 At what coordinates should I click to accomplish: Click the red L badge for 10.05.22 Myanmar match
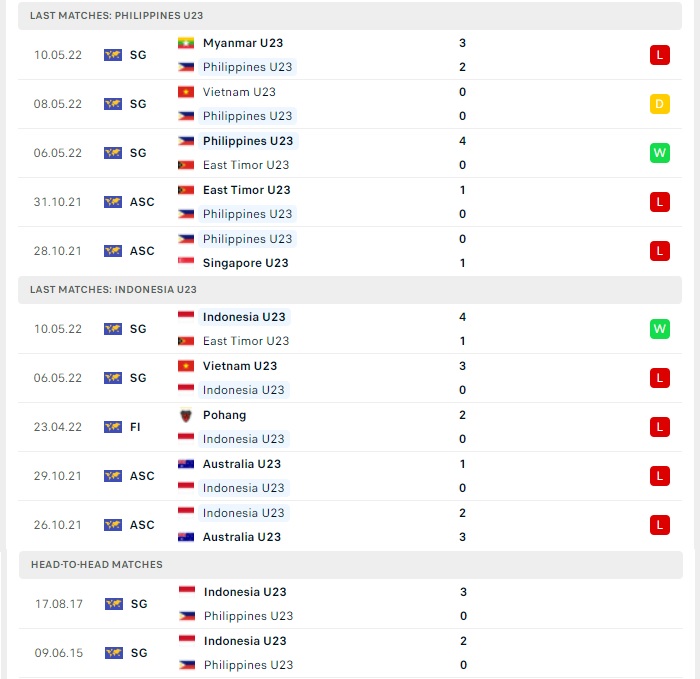click(x=659, y=55)
